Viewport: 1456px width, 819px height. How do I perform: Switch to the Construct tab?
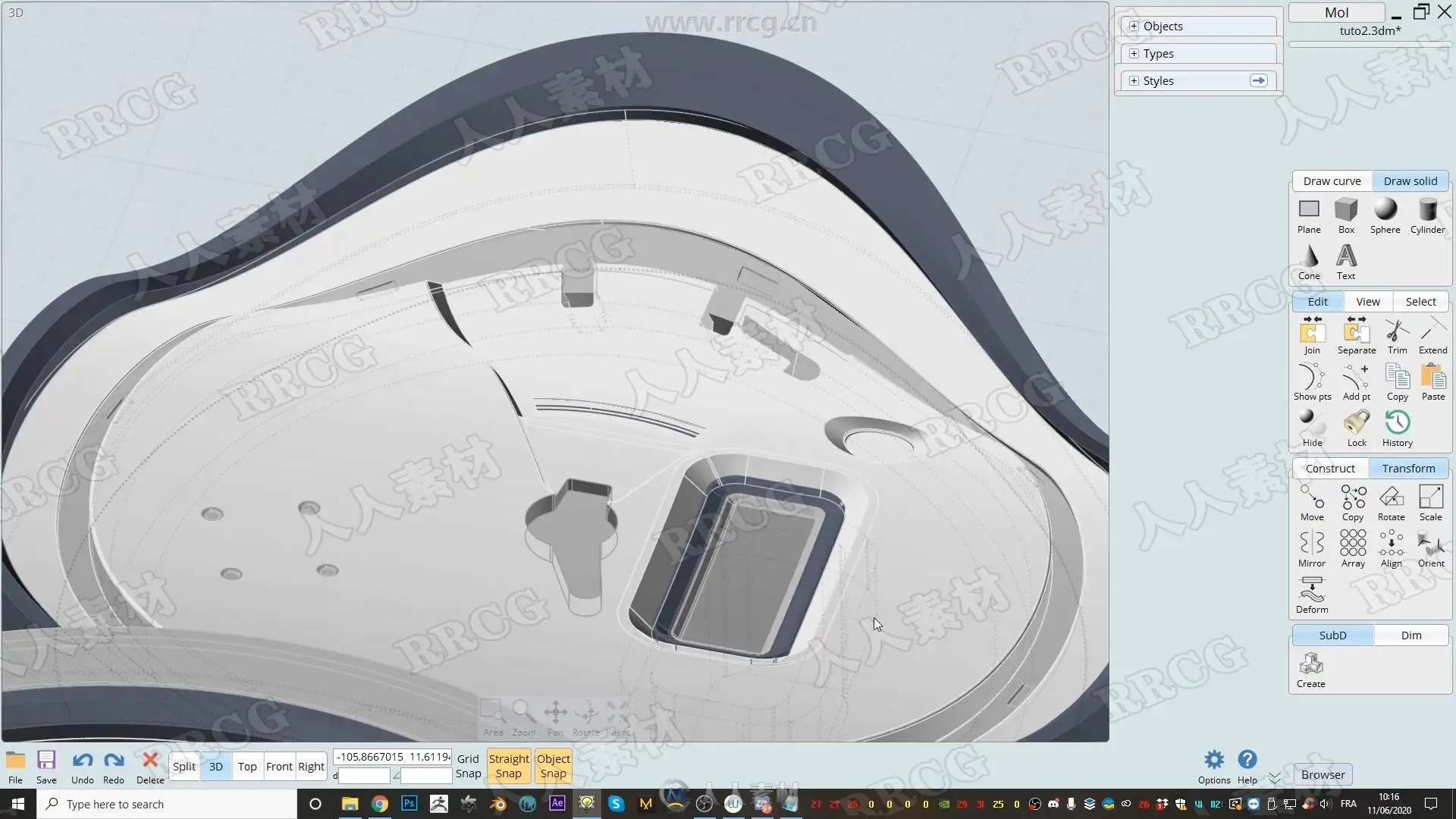click(x=1330, y=469)
